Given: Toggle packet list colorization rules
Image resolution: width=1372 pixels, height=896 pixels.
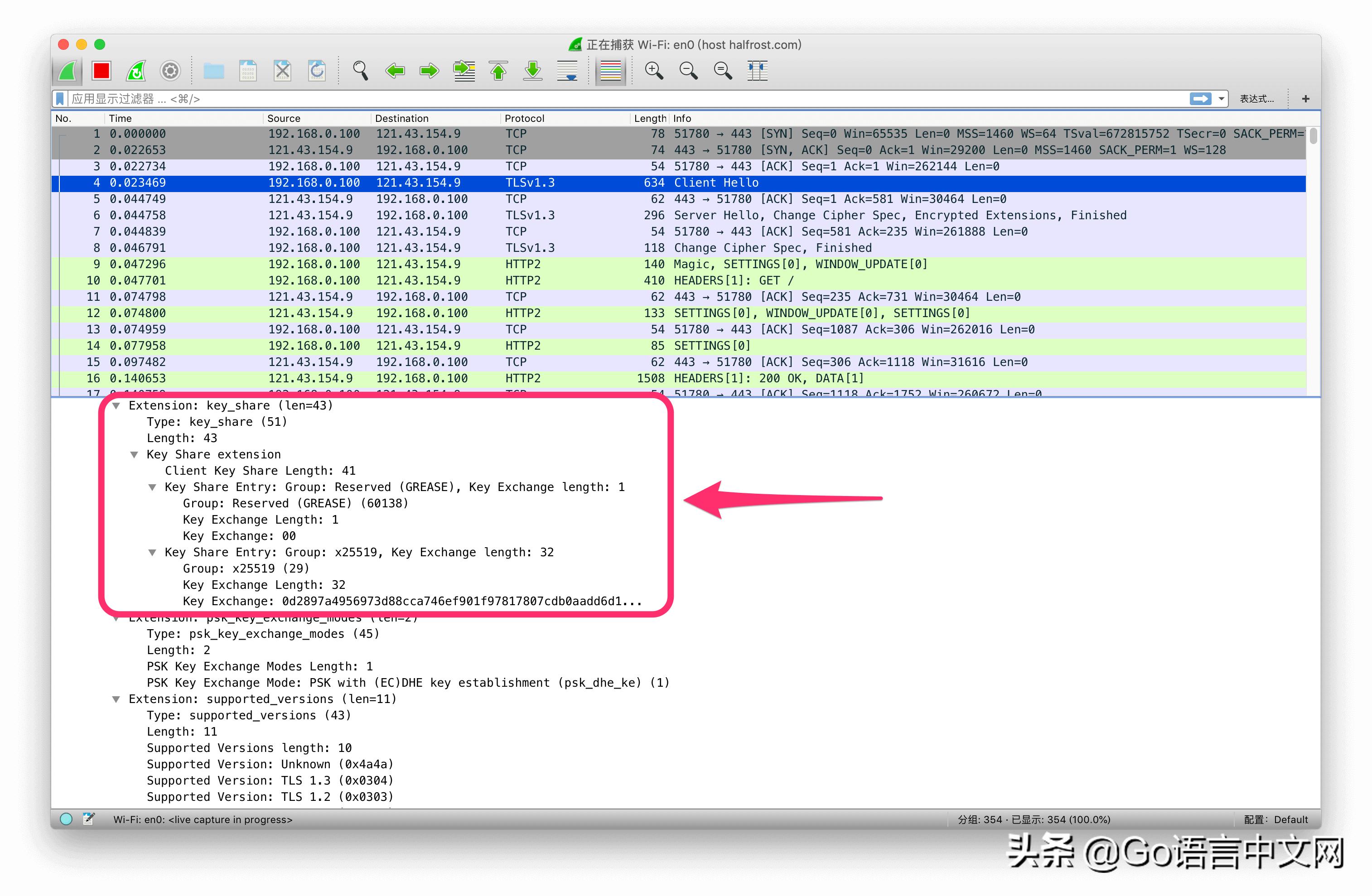Looking at the screenshot, I should pyautogui.click(x=610, y=71).
